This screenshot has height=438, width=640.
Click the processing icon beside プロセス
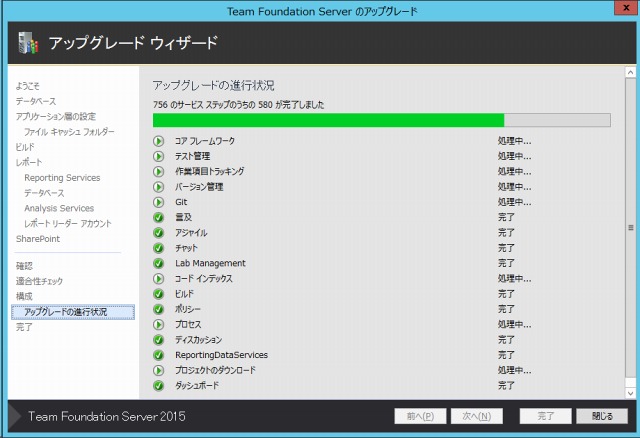click(158, 325)
